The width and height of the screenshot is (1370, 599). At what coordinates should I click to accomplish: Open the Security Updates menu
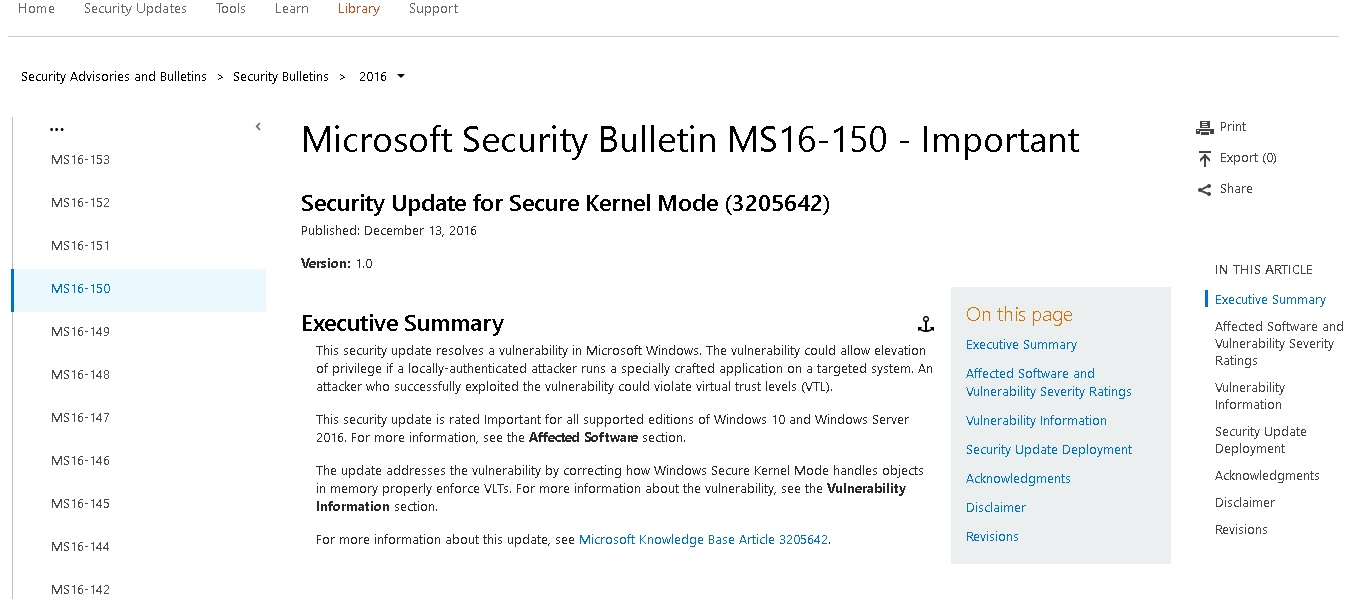[x=135, y=9]
